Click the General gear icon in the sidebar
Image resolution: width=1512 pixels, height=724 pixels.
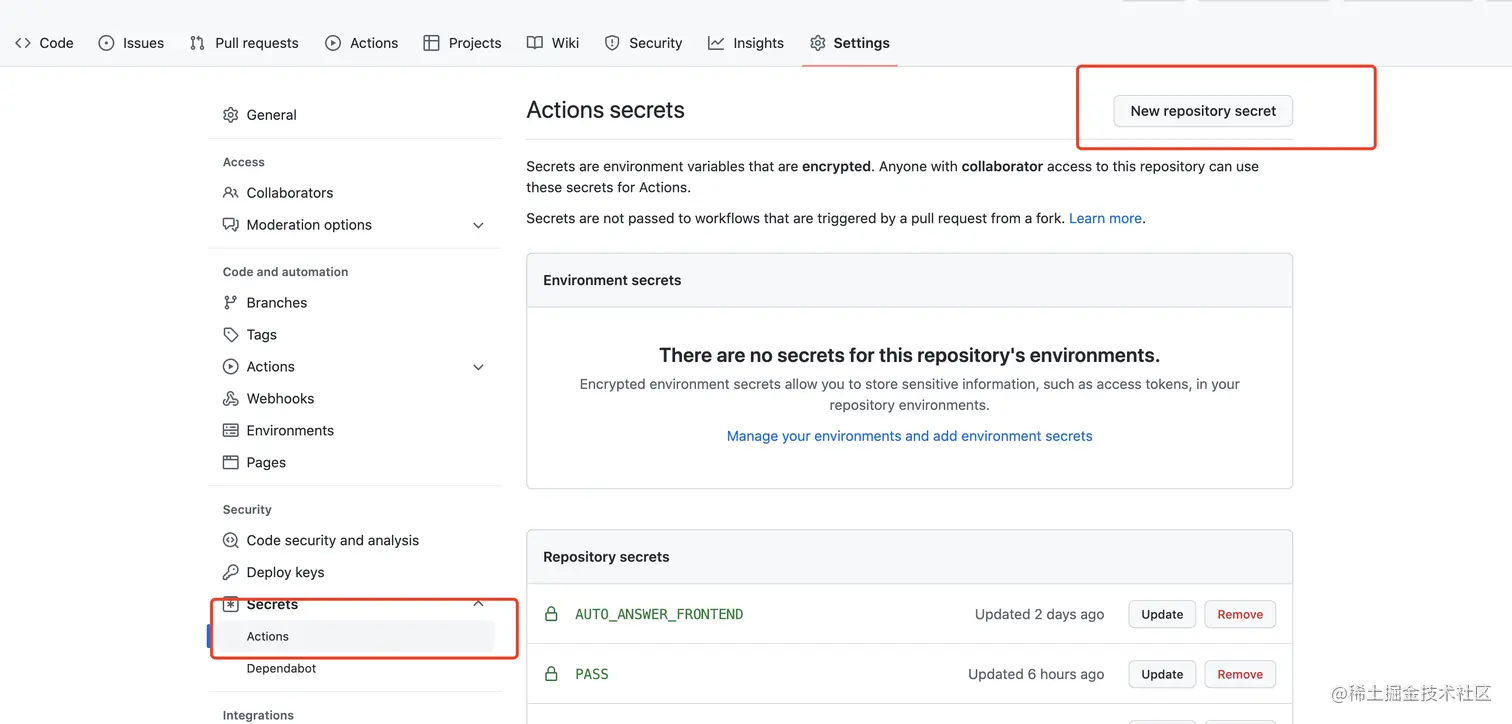pyautogui.click(x=231, y=115)
